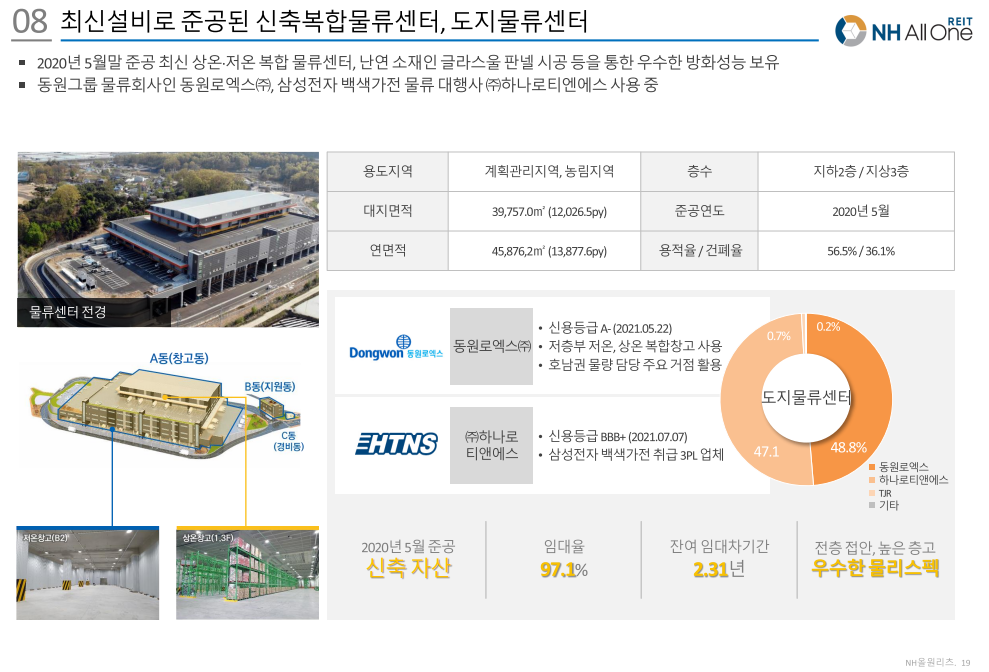This screenshot has width=989, height=672.
Task: Select the A동(창고동) label
Action: (x=179, y=358)
